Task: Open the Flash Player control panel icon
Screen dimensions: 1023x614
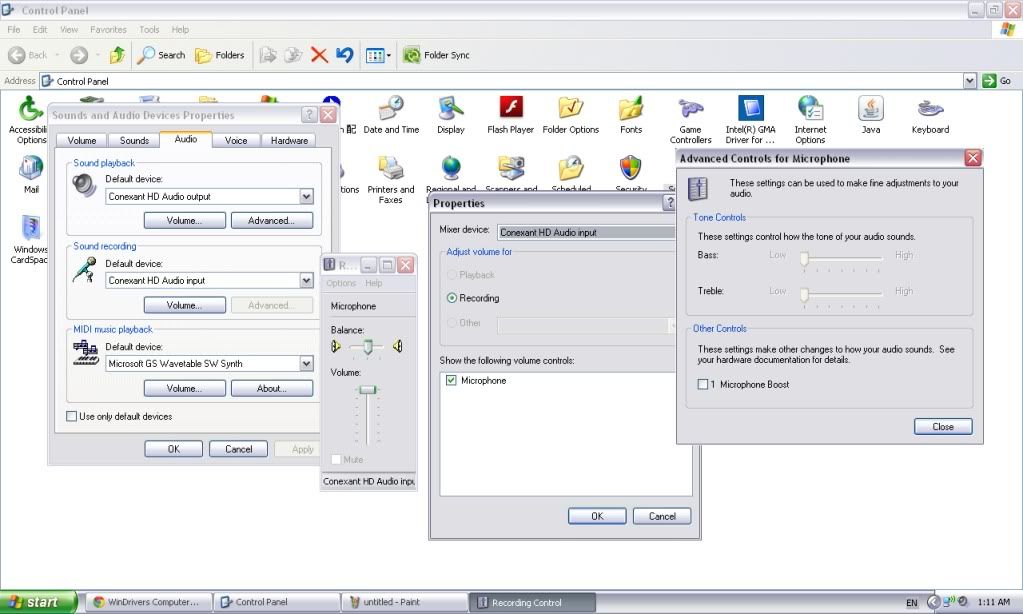Action: (510, 115)
